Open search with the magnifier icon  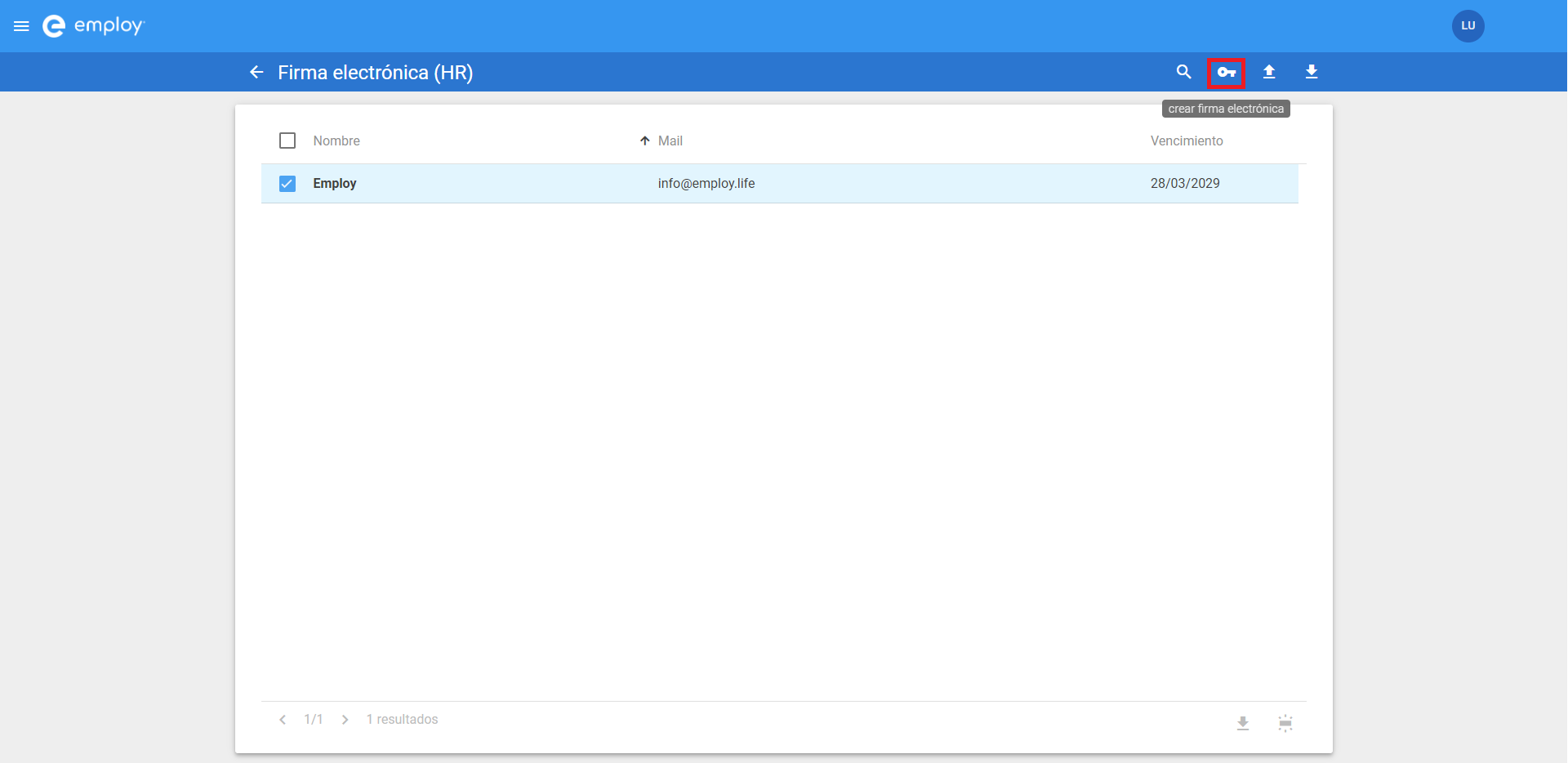coord(1183,72)
